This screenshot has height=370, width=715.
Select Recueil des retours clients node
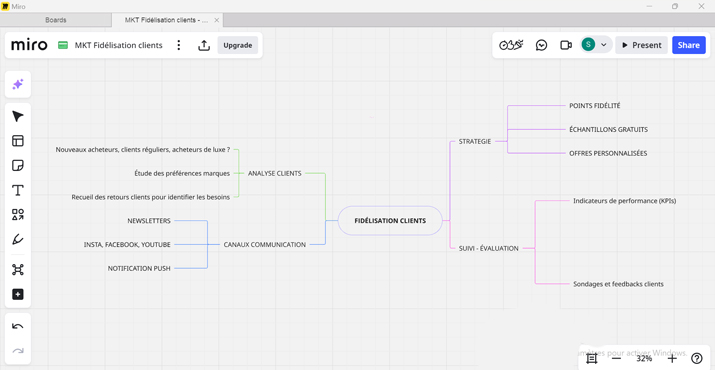(x=150, y=197)
